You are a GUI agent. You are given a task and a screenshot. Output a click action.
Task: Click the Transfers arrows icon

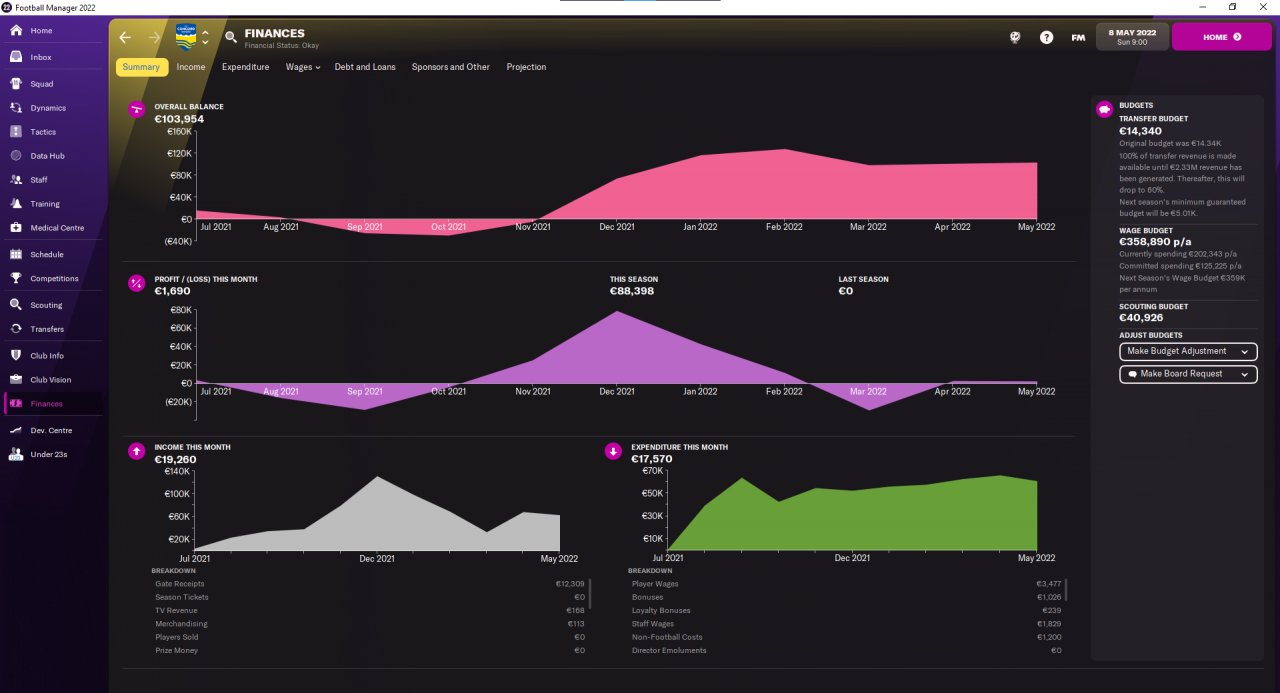(16, 329)
